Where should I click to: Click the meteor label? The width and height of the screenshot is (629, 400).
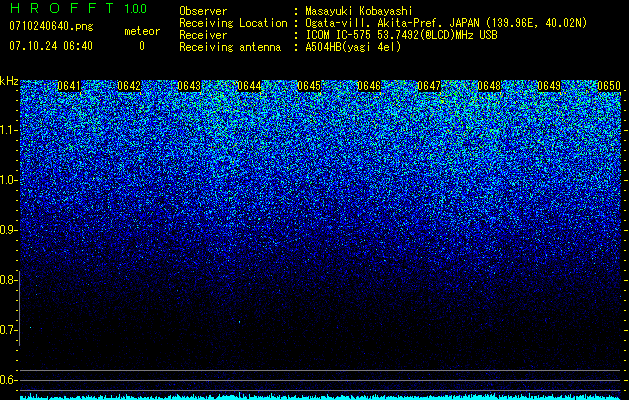pos(142,31)
